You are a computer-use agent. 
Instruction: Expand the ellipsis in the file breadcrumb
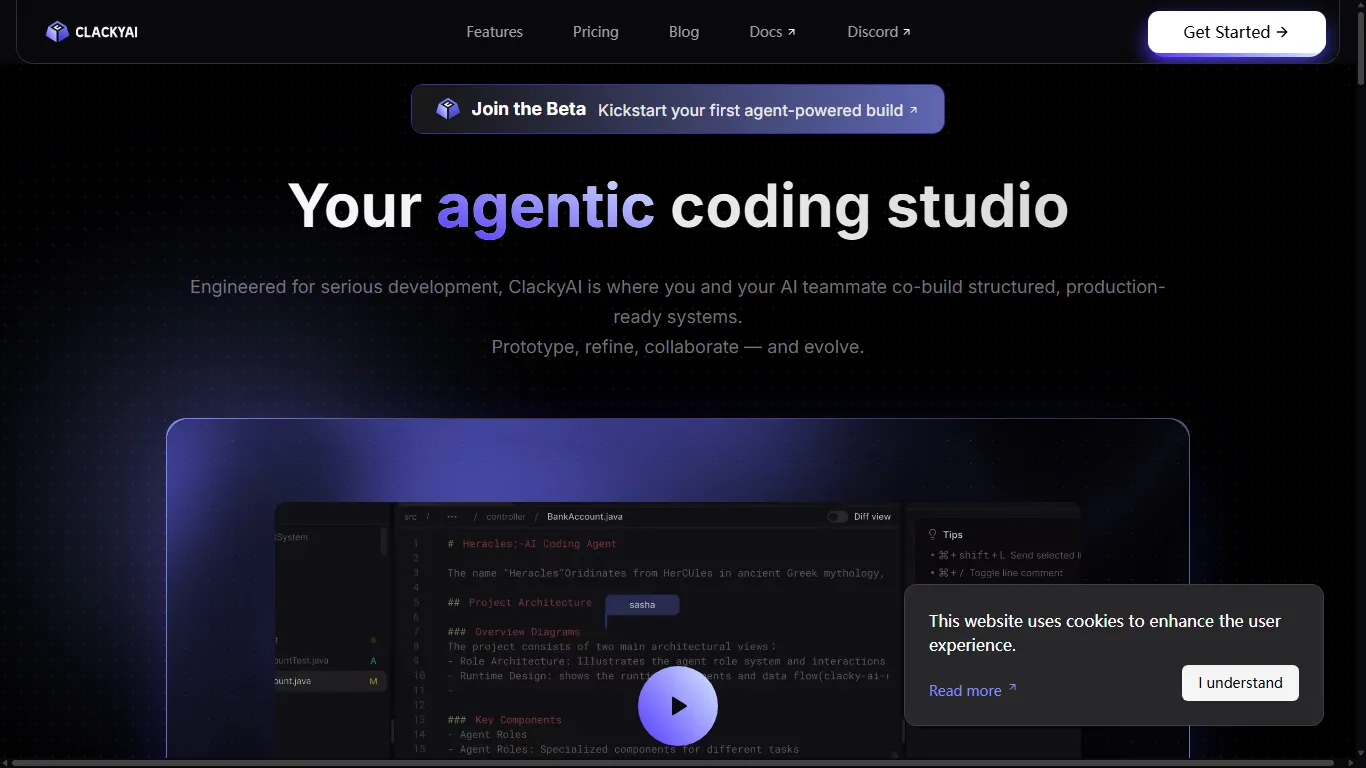click(452, 517)
